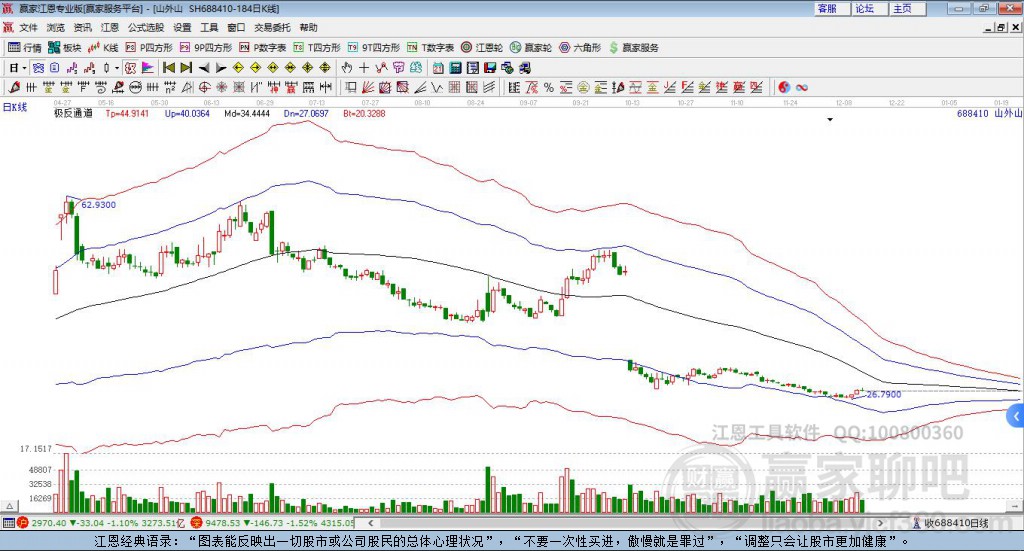Open the 公式选股 menu
The width and height of the screenshot is (1024, 551).
click(x=146, y=27)
